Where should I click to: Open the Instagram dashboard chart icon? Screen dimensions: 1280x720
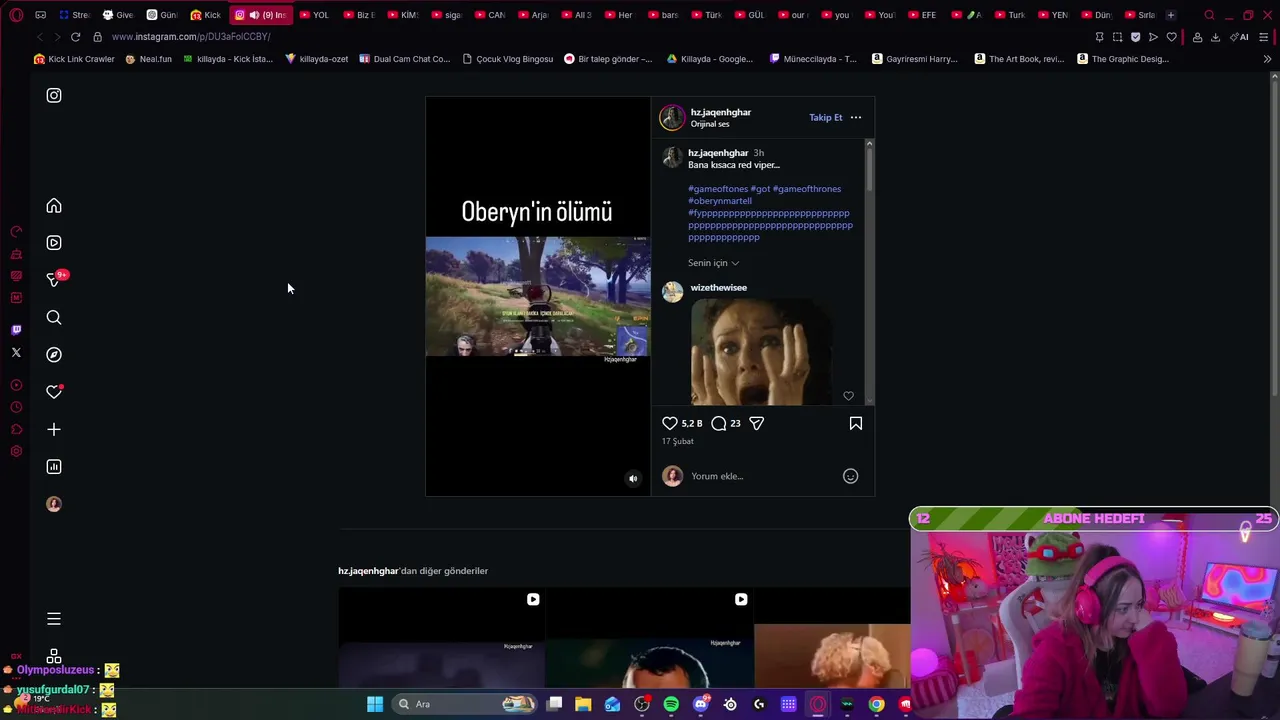(x=54, y=467)
